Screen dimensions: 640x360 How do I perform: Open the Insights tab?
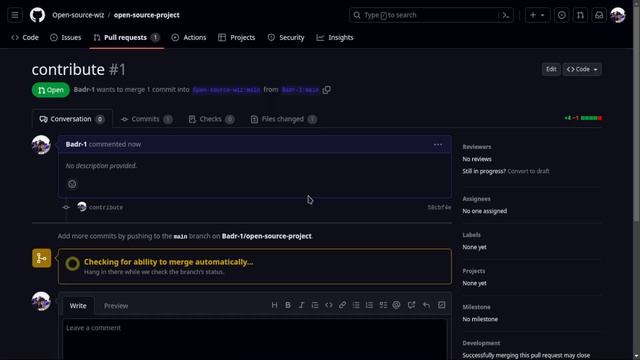pyautogui.click(x=335, y=38)
